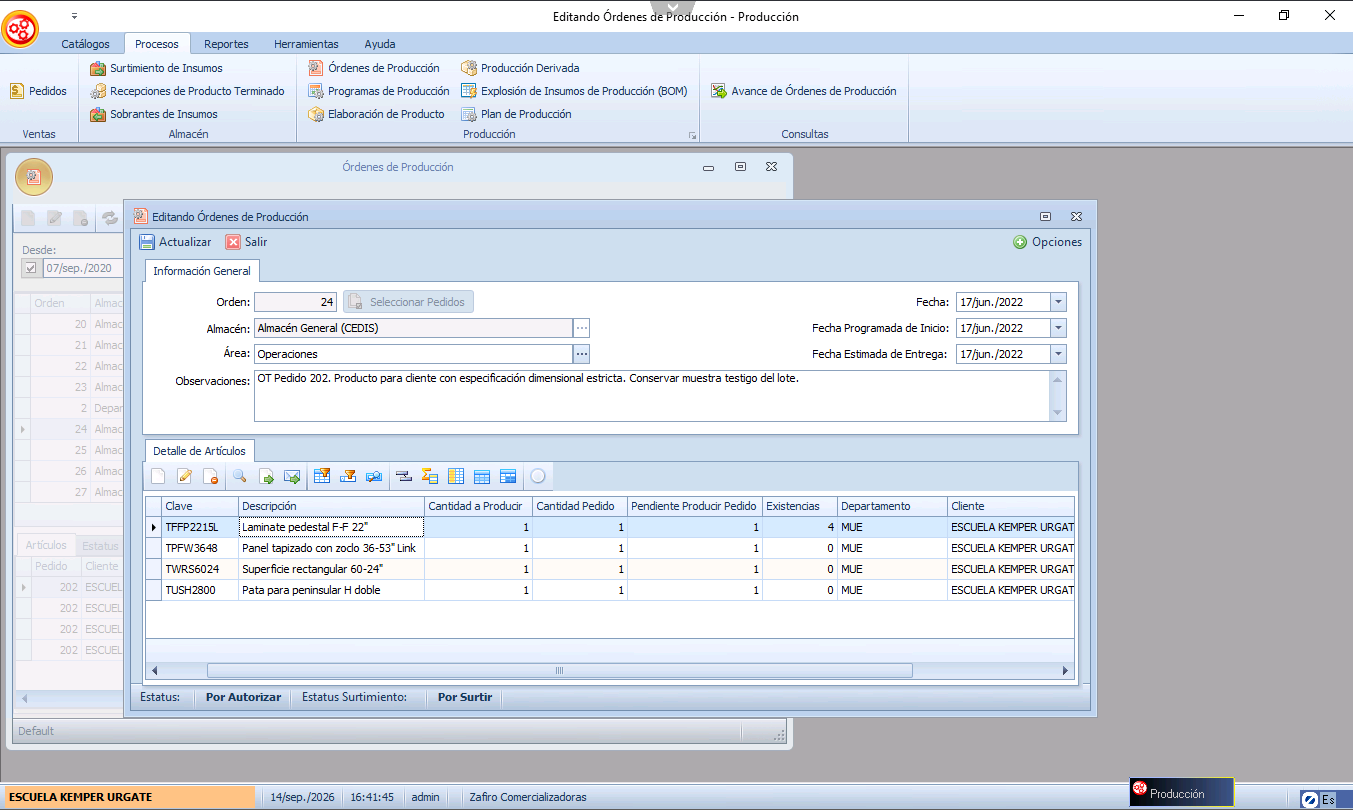Screen dimensions: 1353x810
Task: Select the TUSH2800 row cell
Action: click(x=200, y=590)
